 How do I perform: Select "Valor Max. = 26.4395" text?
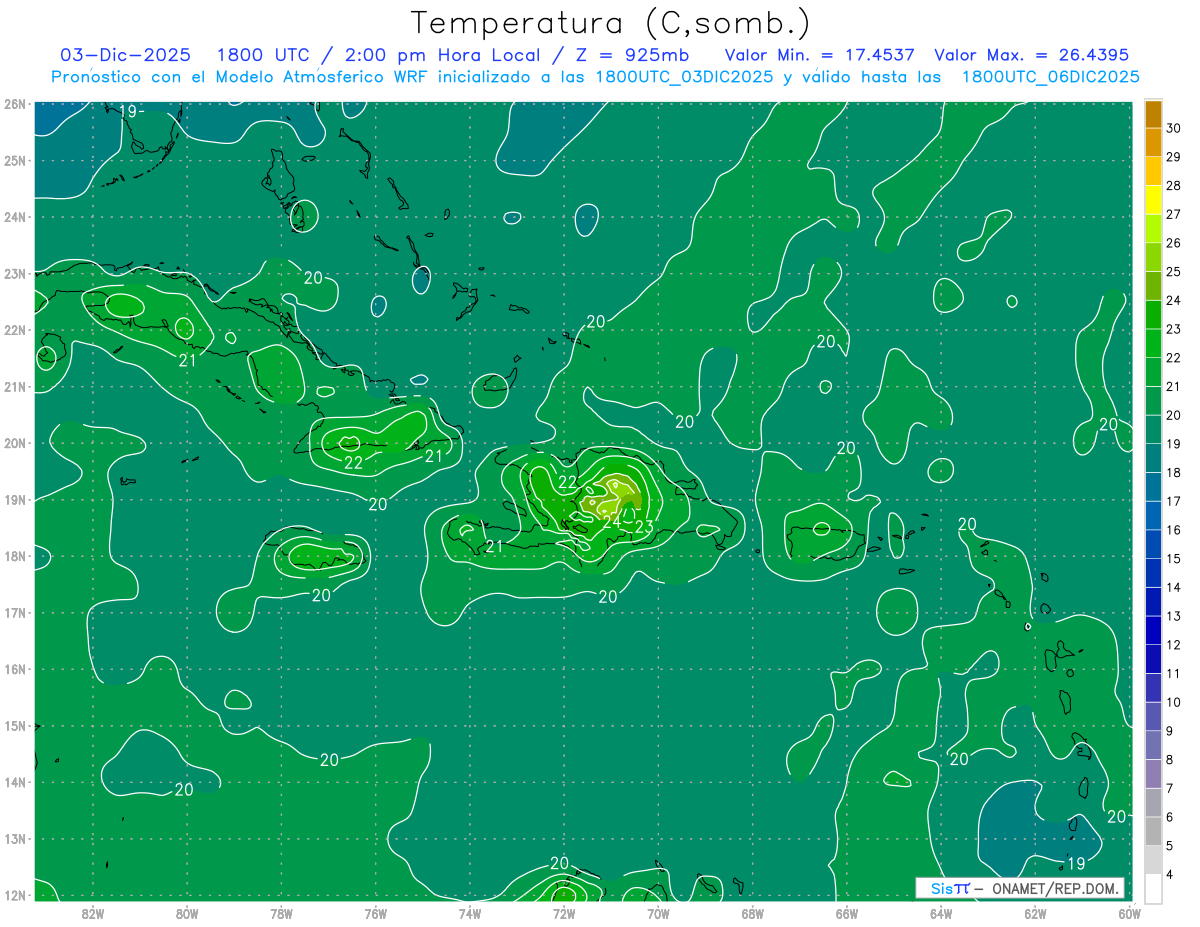[1031, 55]
